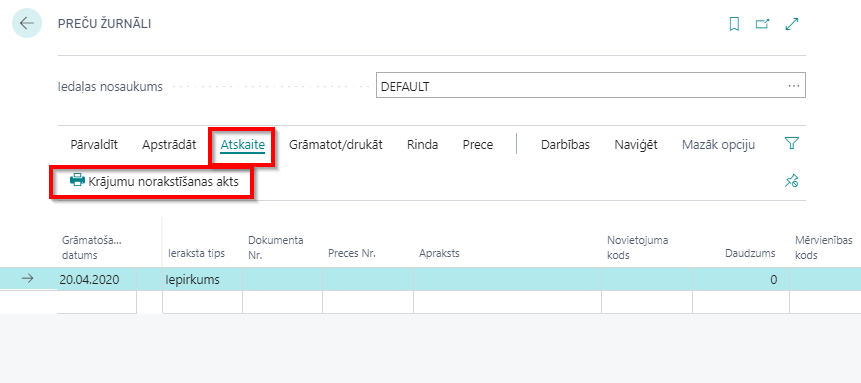The image size is (861, 383).
Task: Expand page to full screen
Action: pyautogui.click(x=791, y=24)
